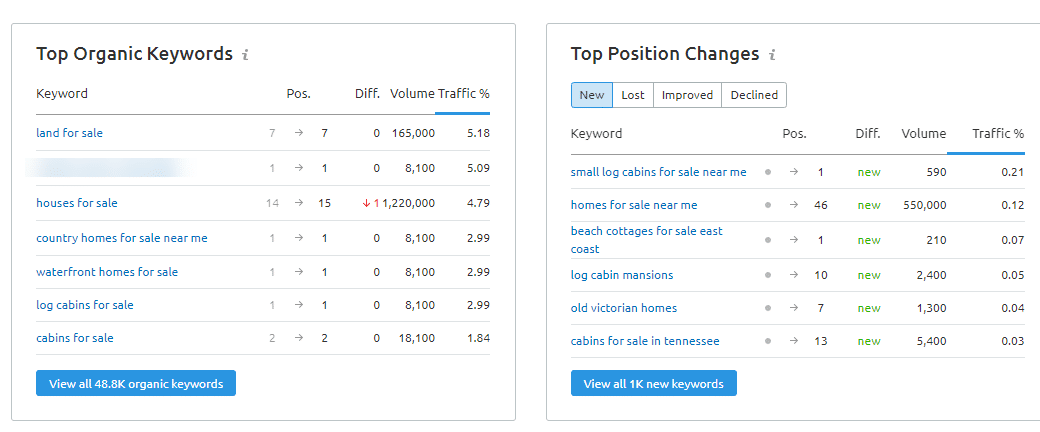Click the 550,000 volume value

[x=925, y=206]
